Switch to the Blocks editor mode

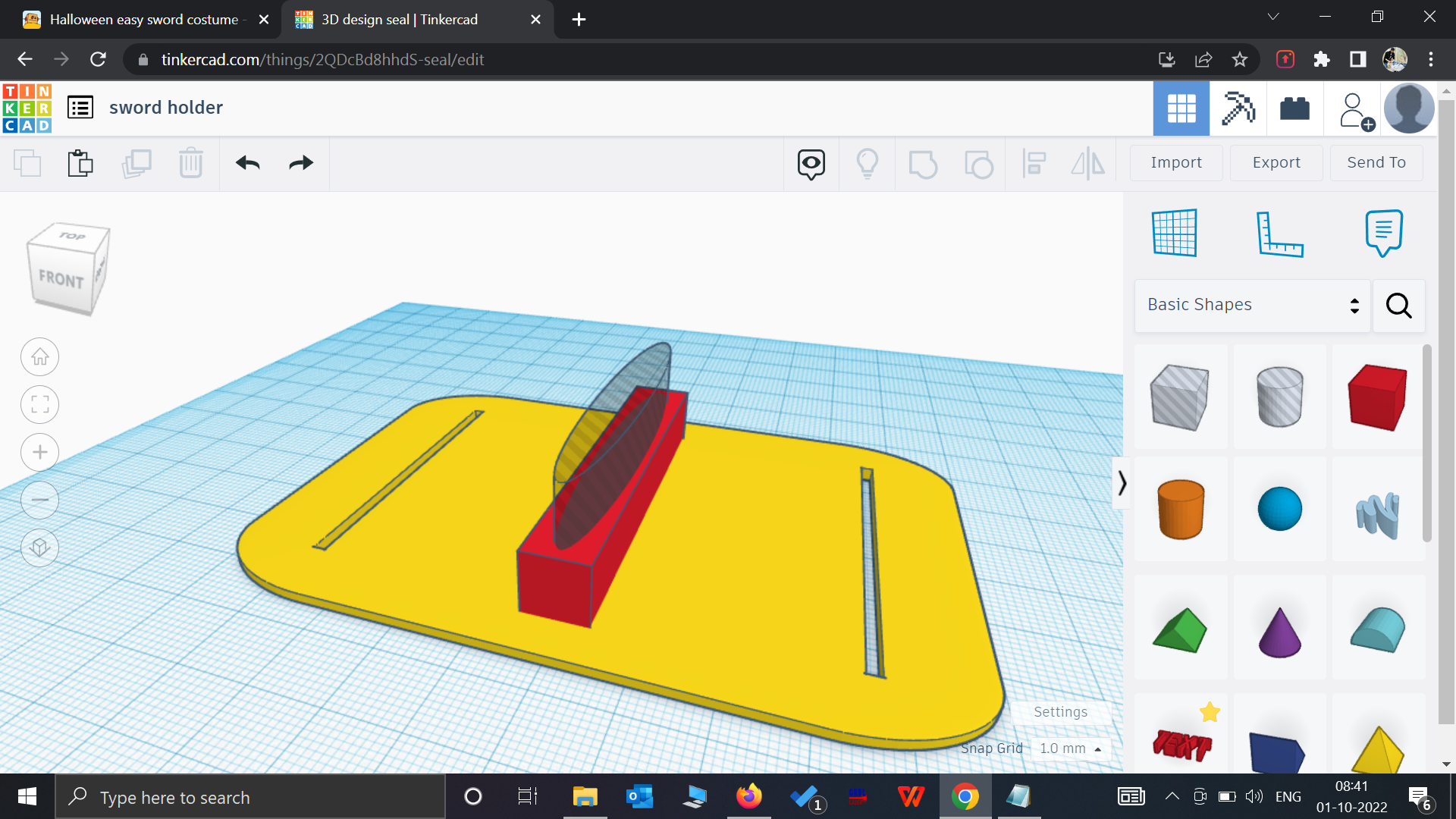click(1238, 108)
